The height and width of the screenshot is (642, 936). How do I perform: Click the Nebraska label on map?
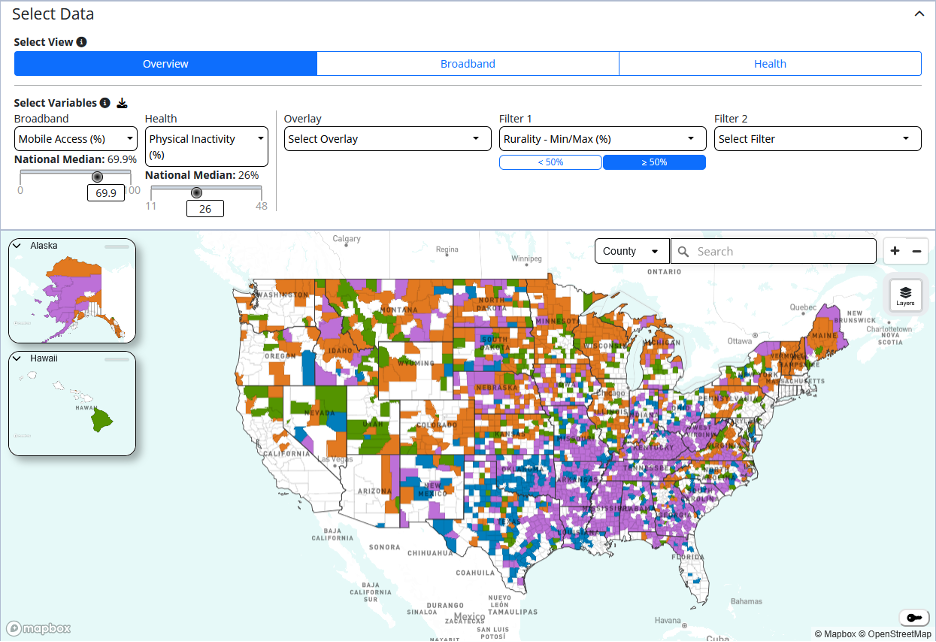(x=496, y=388)
